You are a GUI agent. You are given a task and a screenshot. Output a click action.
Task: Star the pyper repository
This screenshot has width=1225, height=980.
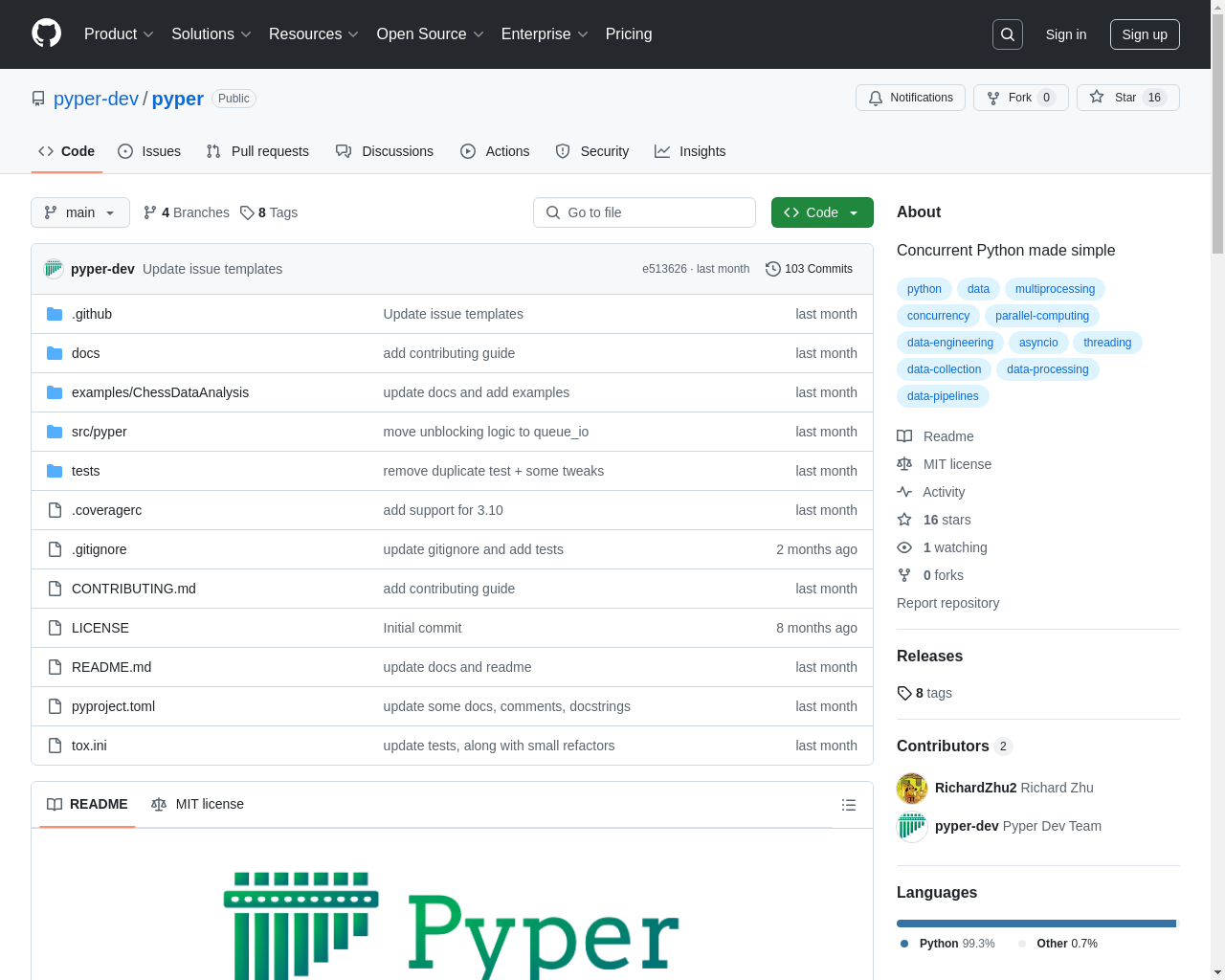click(x=1127, y=98)
